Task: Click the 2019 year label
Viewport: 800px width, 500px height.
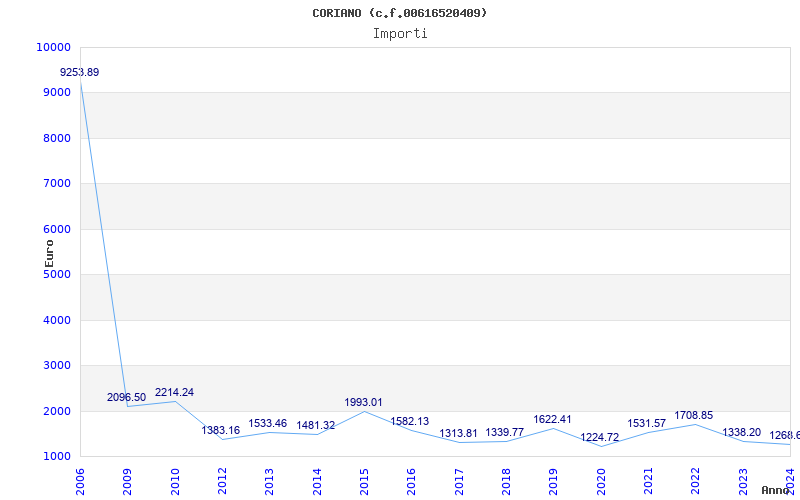Action: click(x=554, y=482)
